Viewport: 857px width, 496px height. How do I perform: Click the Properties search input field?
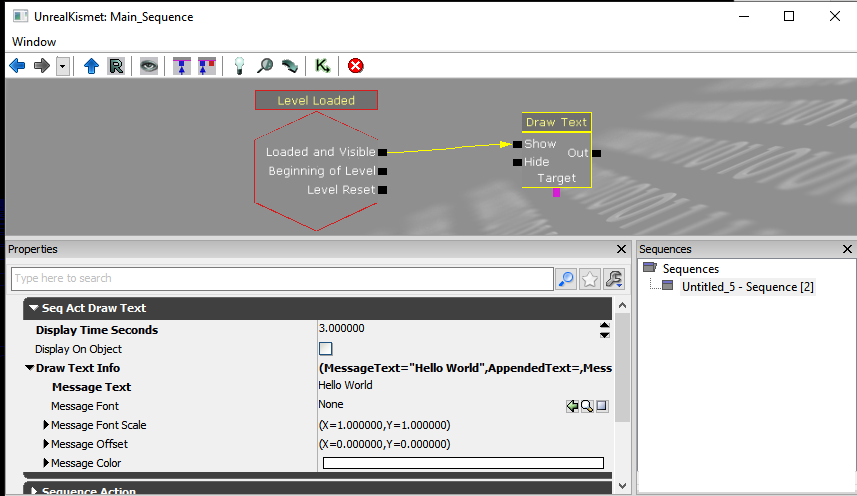281,278
